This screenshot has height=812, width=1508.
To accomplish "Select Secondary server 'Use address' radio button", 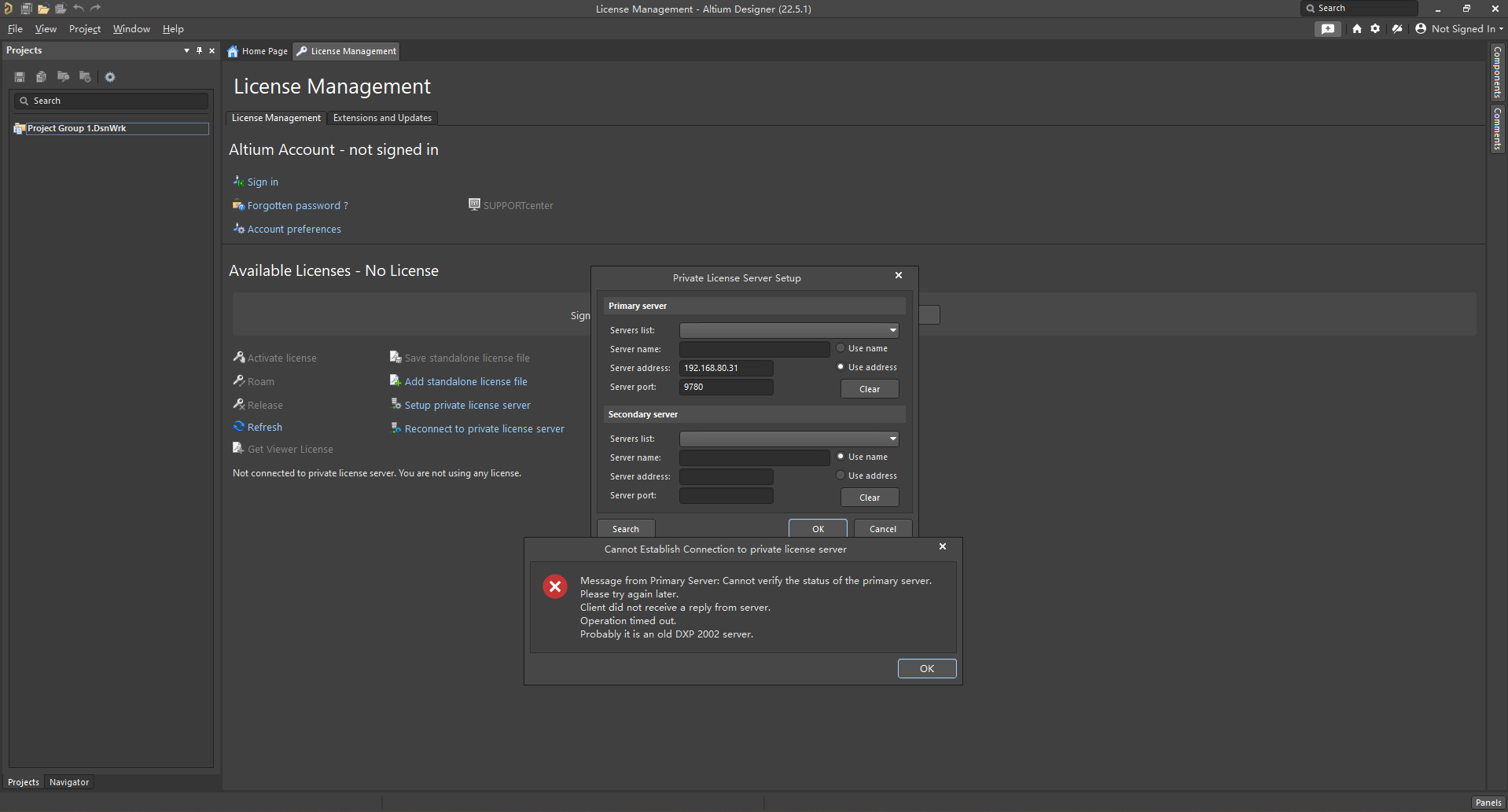I will tap(840, 476).
